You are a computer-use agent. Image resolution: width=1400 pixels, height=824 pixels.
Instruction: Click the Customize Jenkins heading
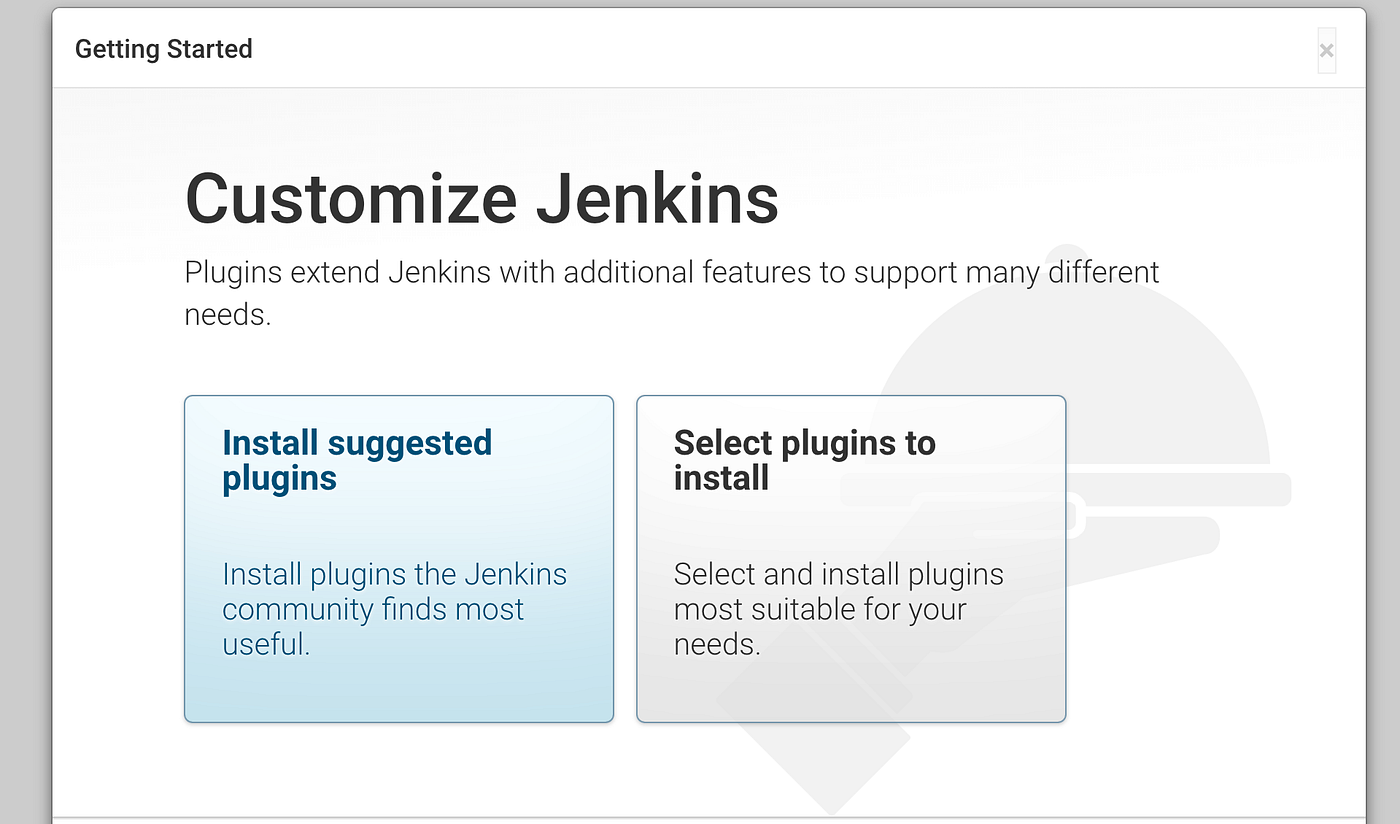pyautogui.click(x=481, y=198)
